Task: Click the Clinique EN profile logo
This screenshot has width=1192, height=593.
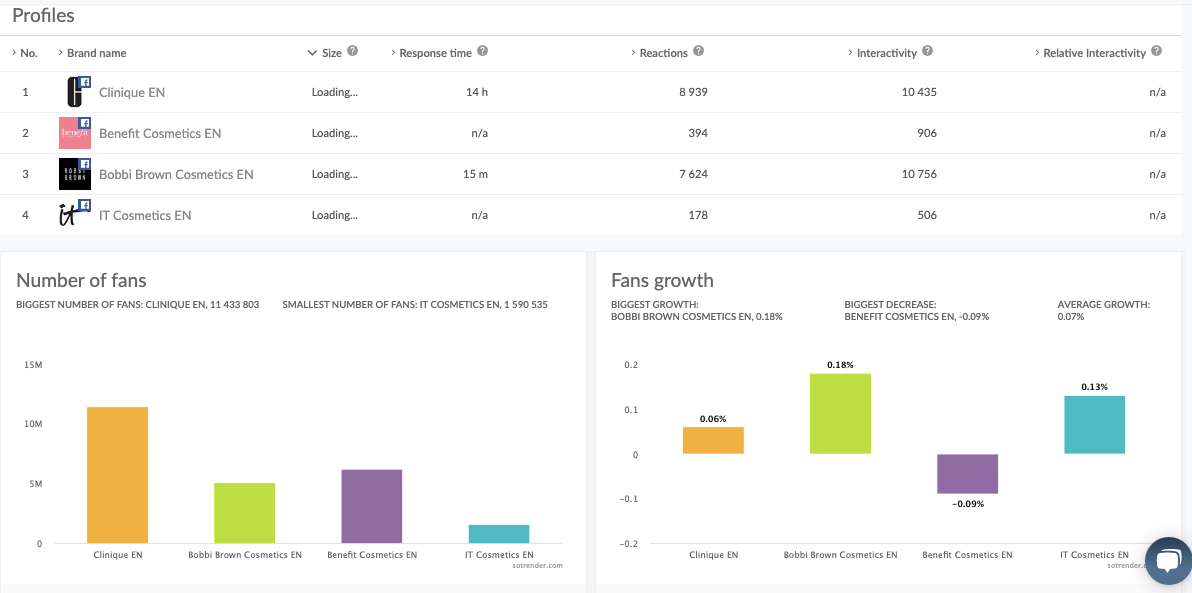Action: 75,92
